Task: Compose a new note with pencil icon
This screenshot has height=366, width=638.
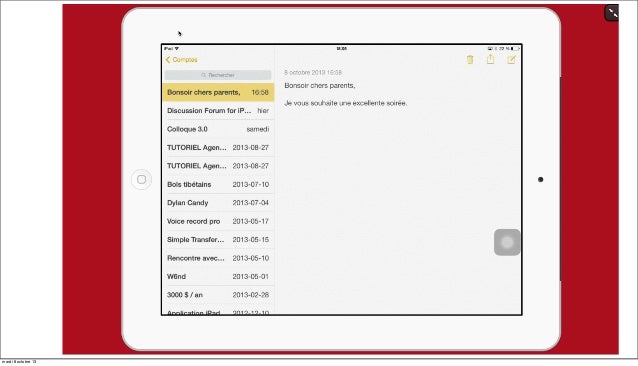Action: click(x=511, y=60)
